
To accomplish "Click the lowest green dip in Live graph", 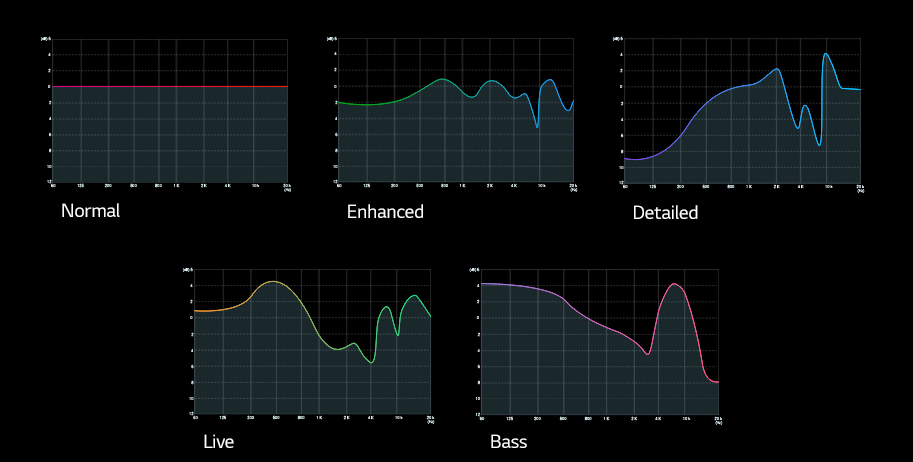I will click(372, 362).
